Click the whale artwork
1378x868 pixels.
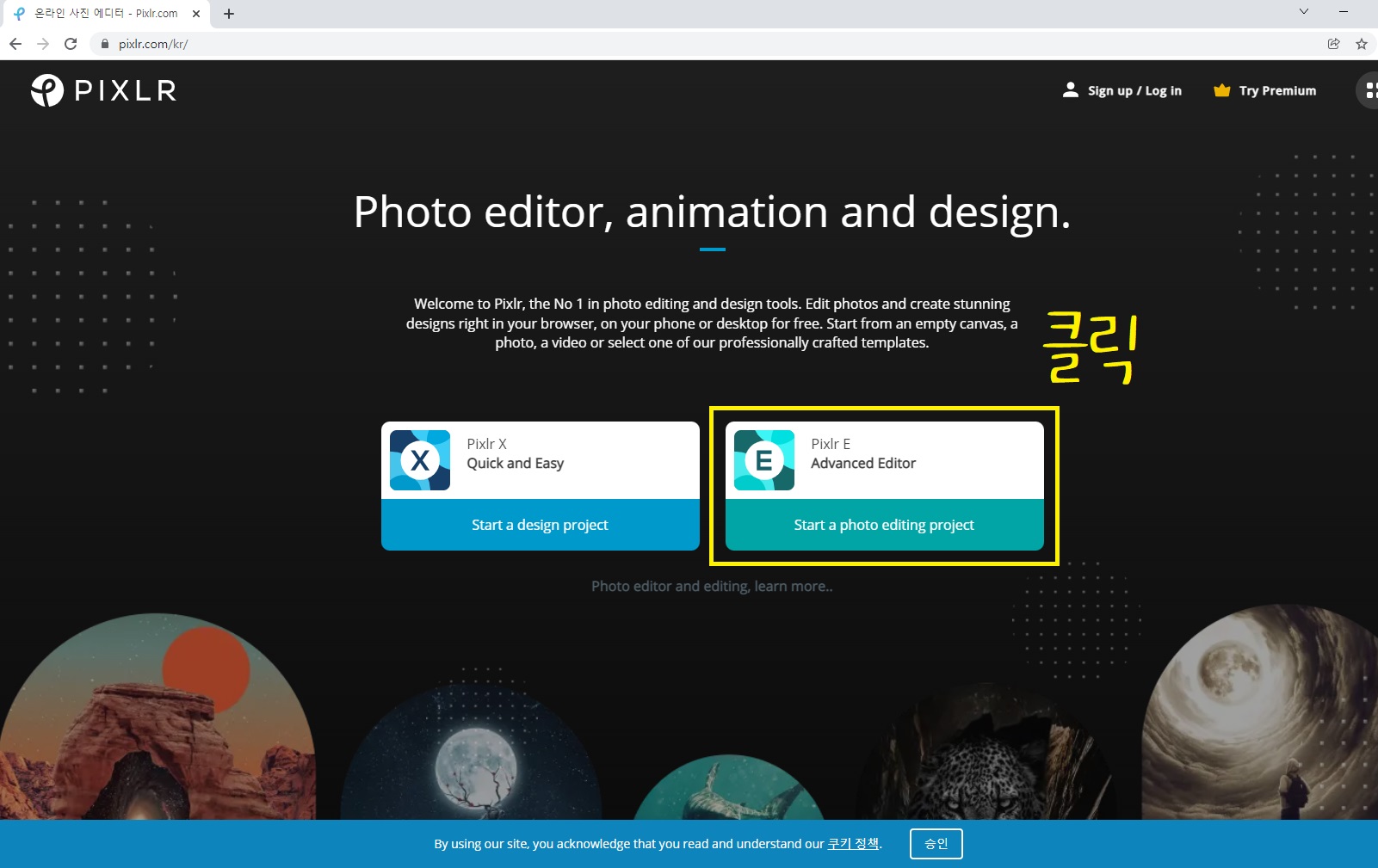click(728, 788)
